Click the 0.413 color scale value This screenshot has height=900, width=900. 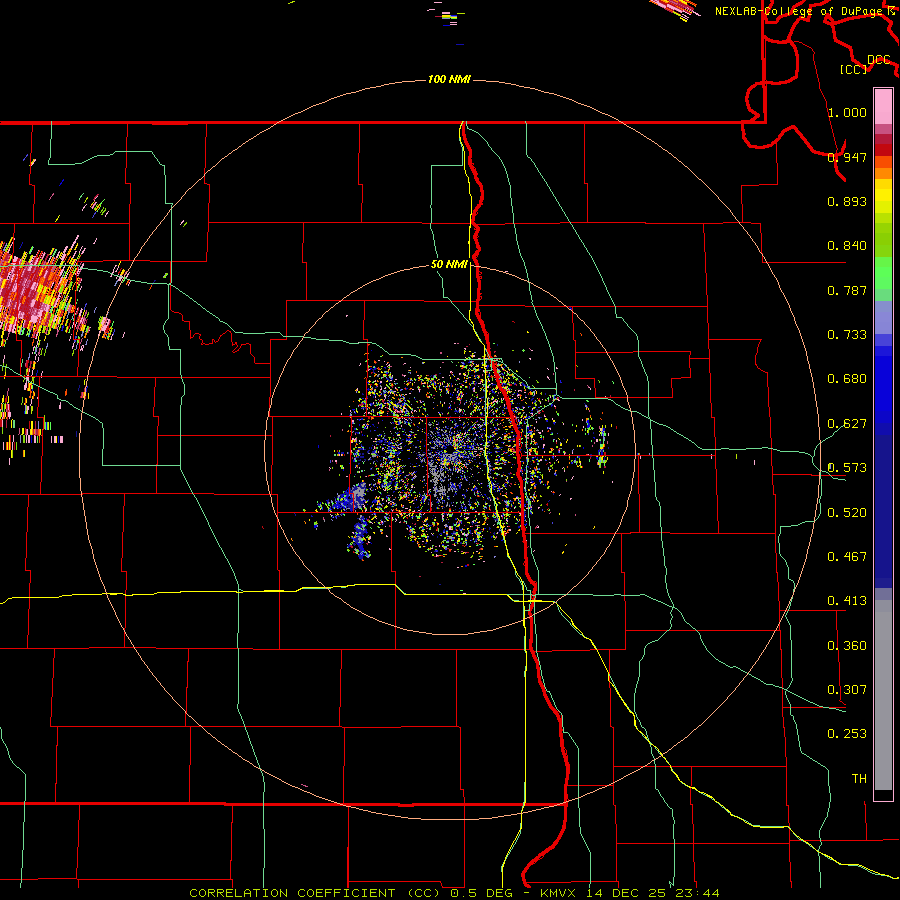pos(847,601)
